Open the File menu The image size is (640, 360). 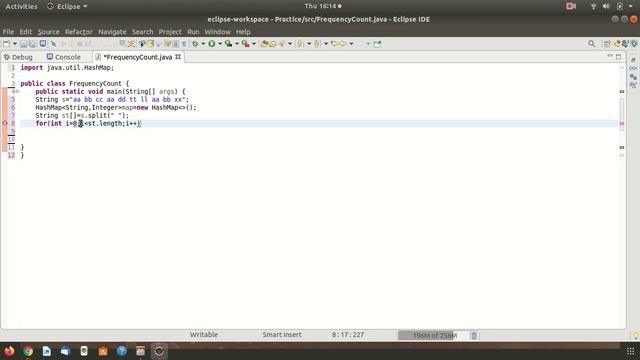tap(8, 32)
